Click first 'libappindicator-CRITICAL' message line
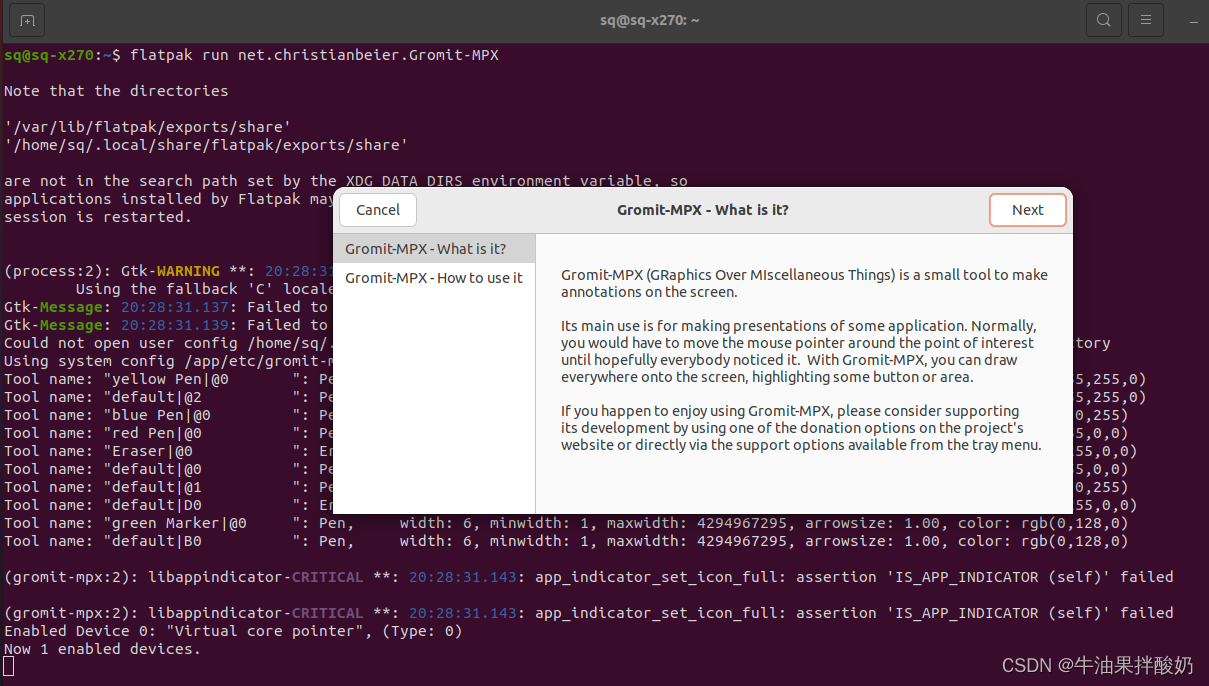The width and height of the screenshot is (1209, 686). (589, 577)
